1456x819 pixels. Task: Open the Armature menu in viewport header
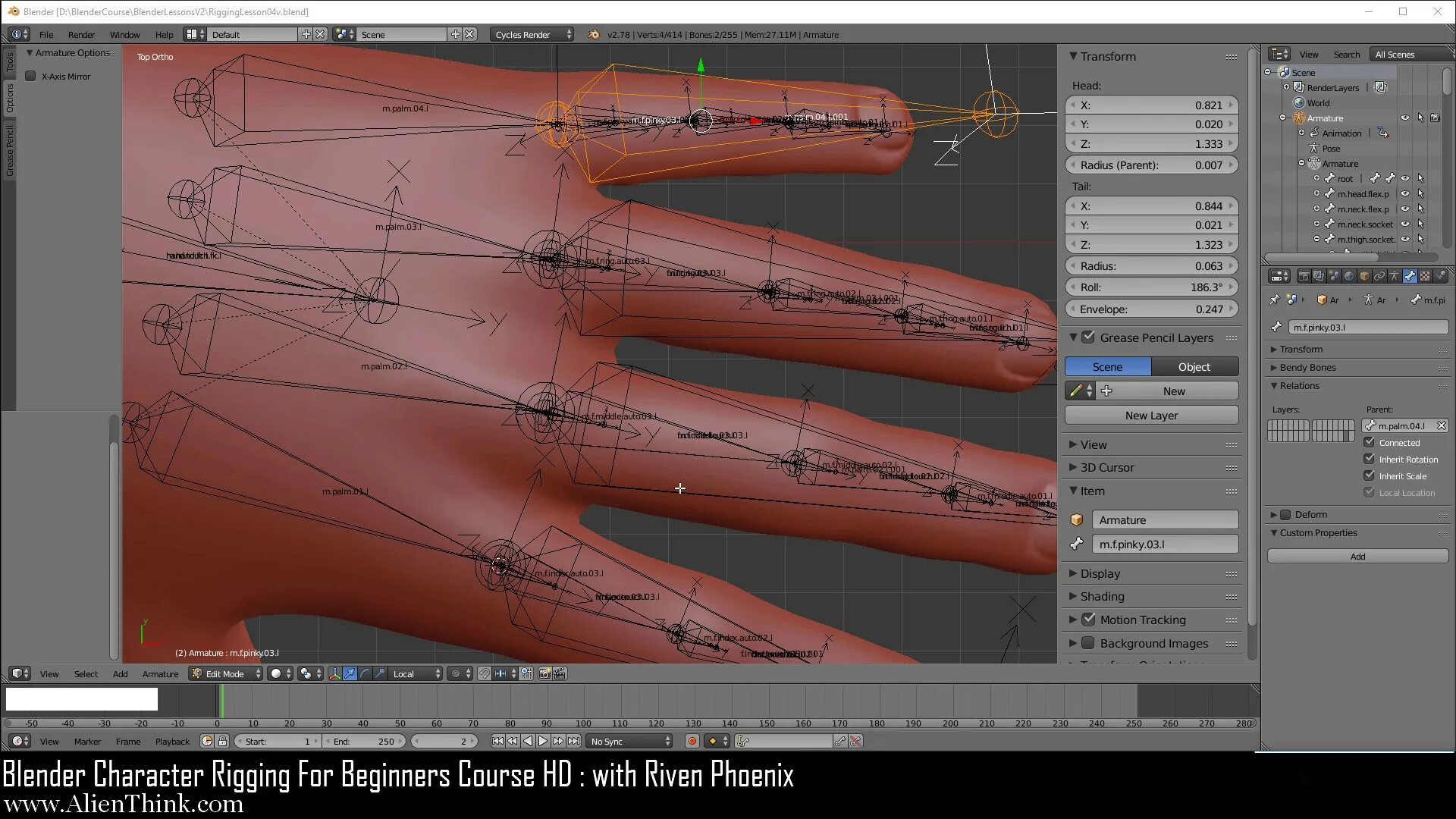[x=160, y=673]
